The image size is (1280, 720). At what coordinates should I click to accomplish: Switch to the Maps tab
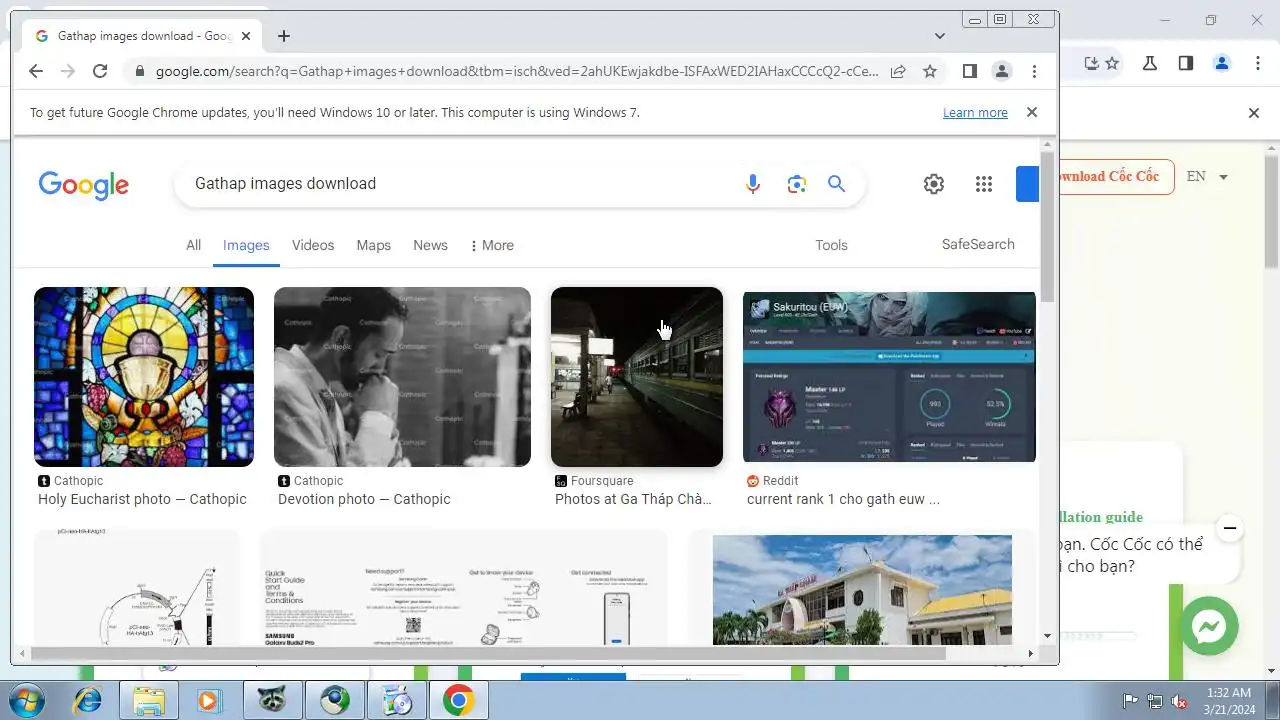coord(374,245)
